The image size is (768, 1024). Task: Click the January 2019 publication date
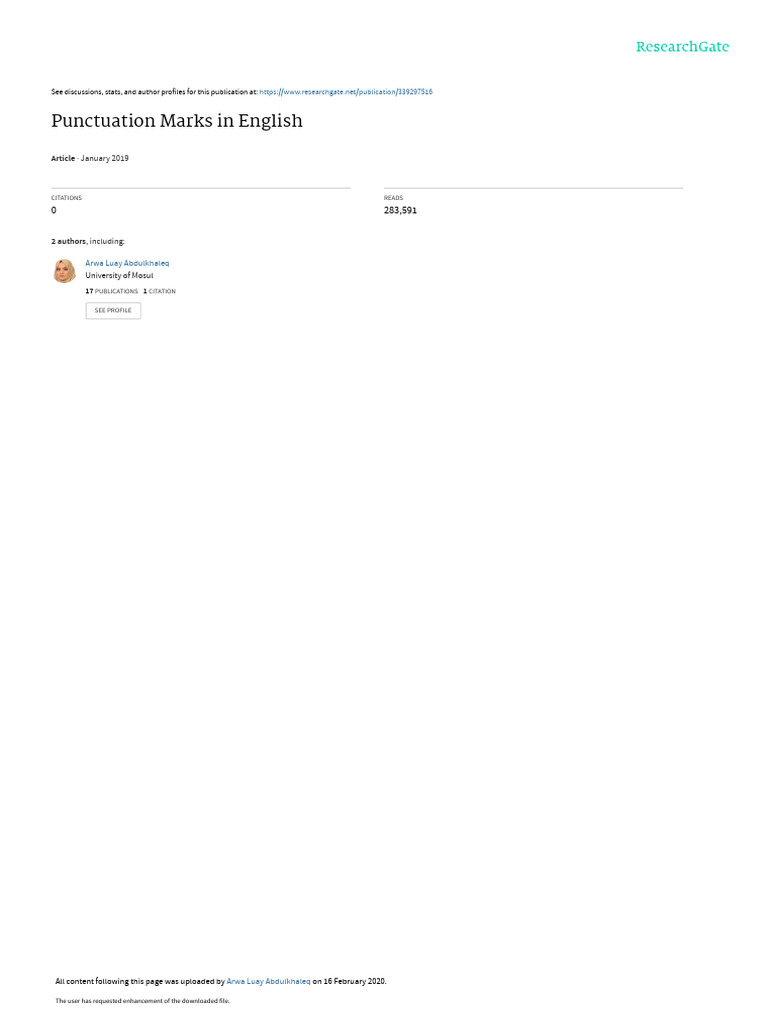tap(104, 158)
